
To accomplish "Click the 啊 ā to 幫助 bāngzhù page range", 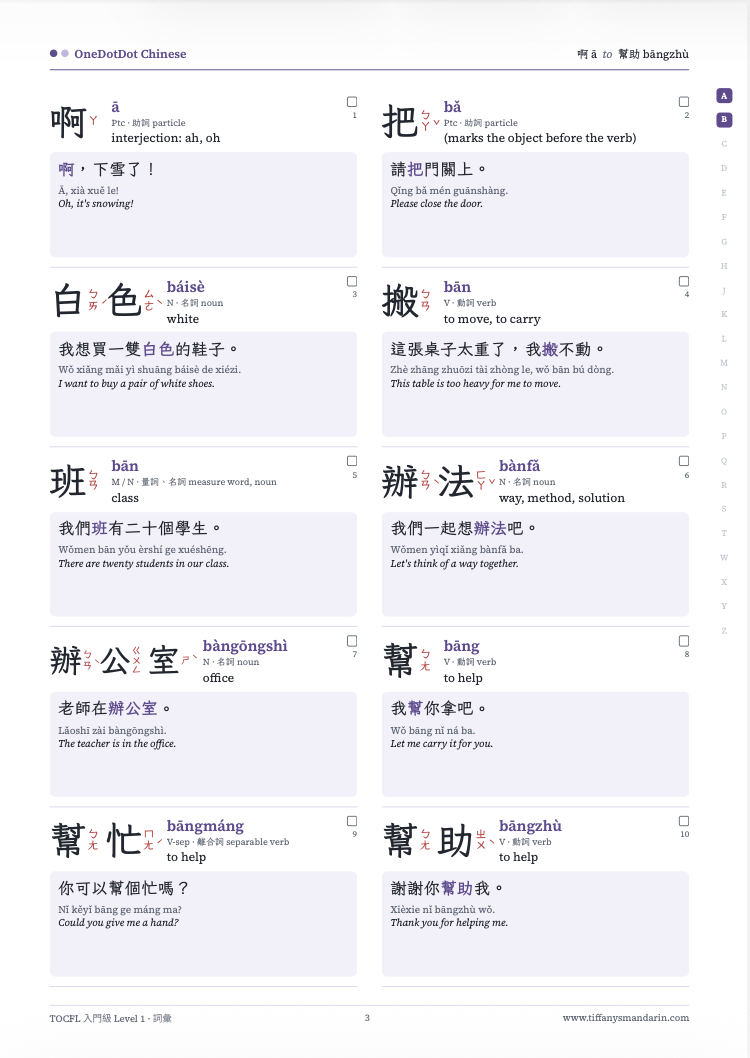I will pos(633,54).
